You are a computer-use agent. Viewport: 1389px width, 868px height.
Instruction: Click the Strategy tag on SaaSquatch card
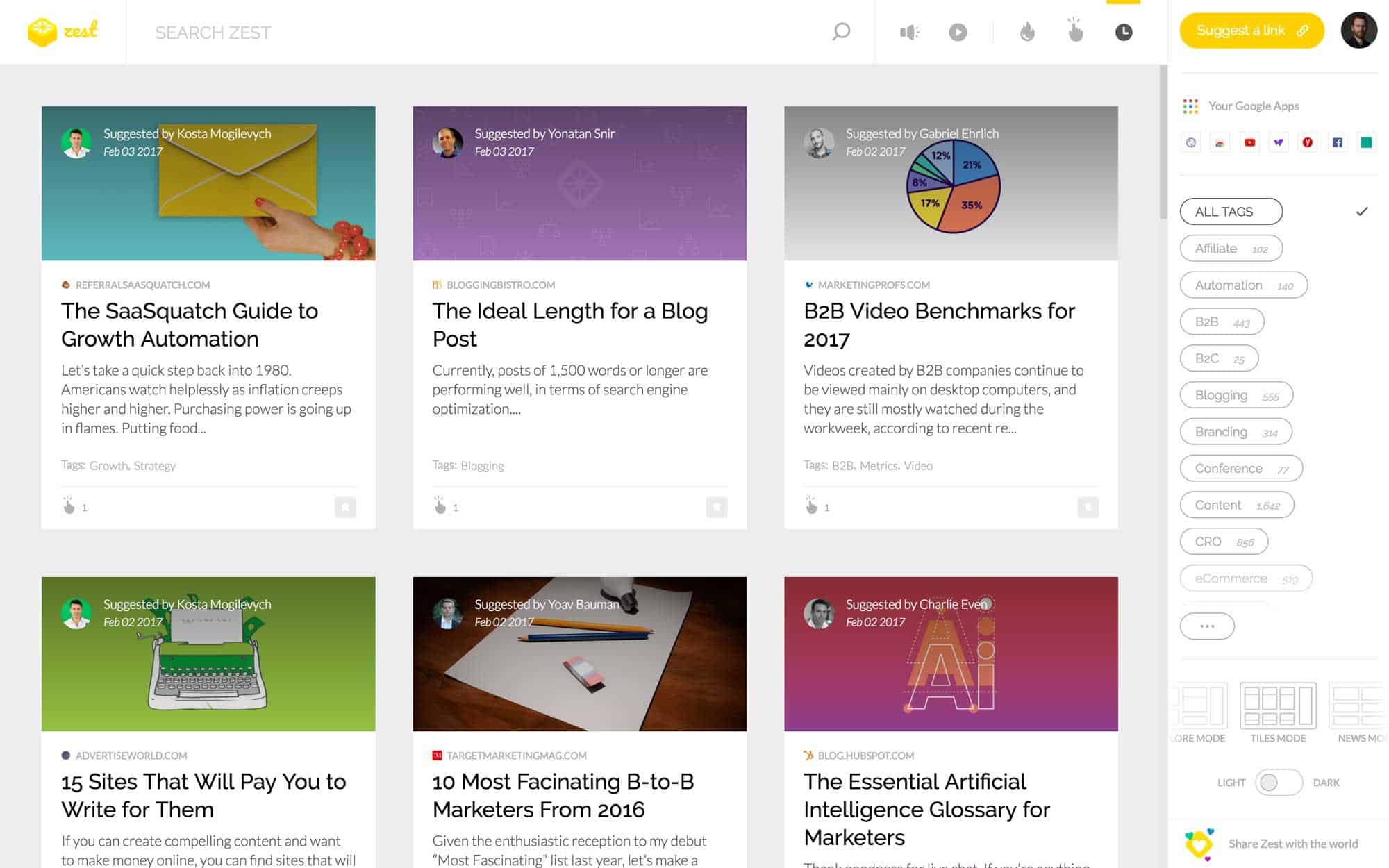click(x=154, y=466)
